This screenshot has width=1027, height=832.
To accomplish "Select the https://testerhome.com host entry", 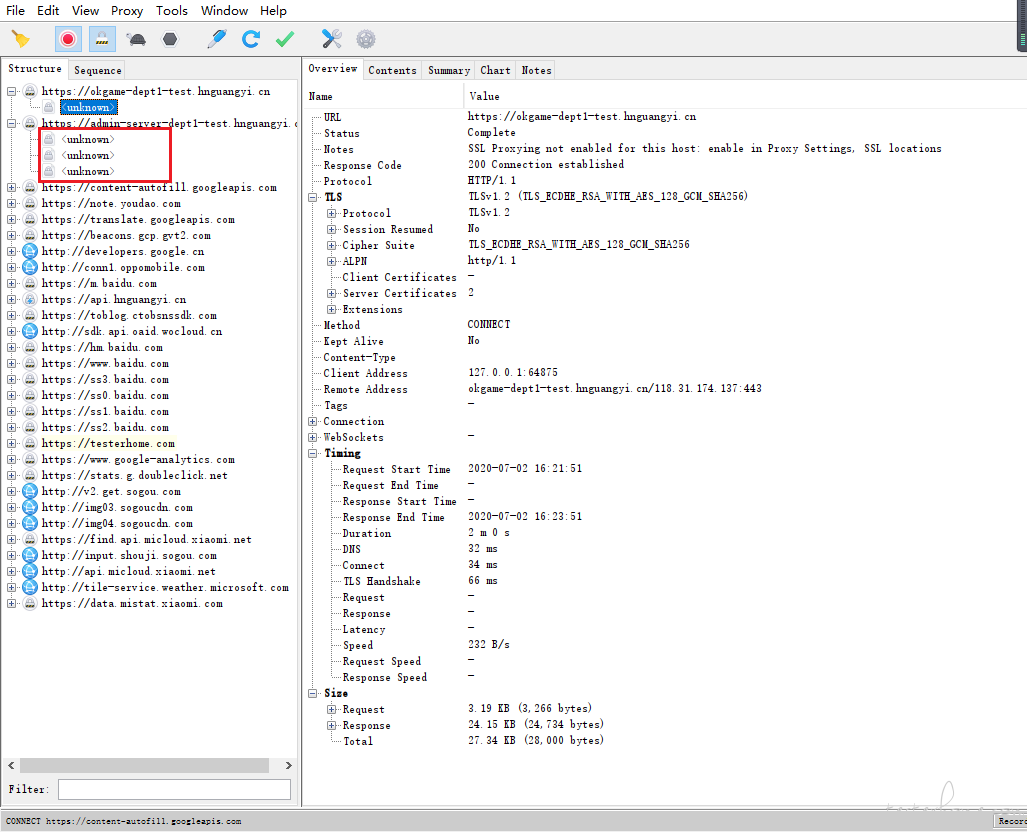I will (x=108, y=444).
